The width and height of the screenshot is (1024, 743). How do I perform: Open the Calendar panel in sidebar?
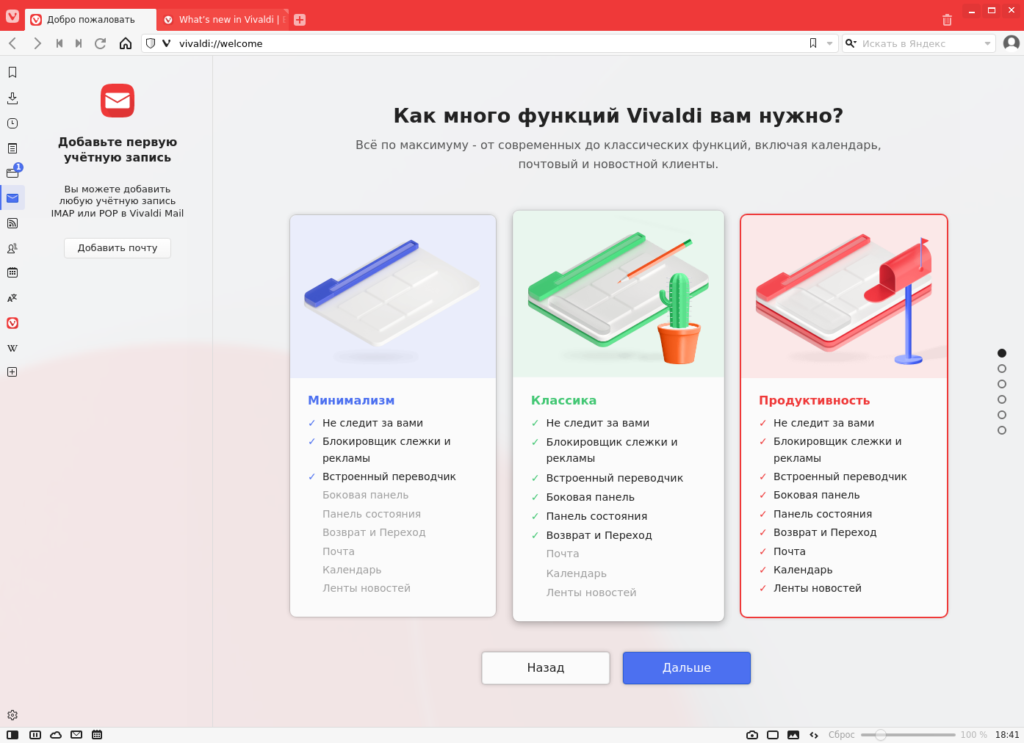(x=12, y=273)
